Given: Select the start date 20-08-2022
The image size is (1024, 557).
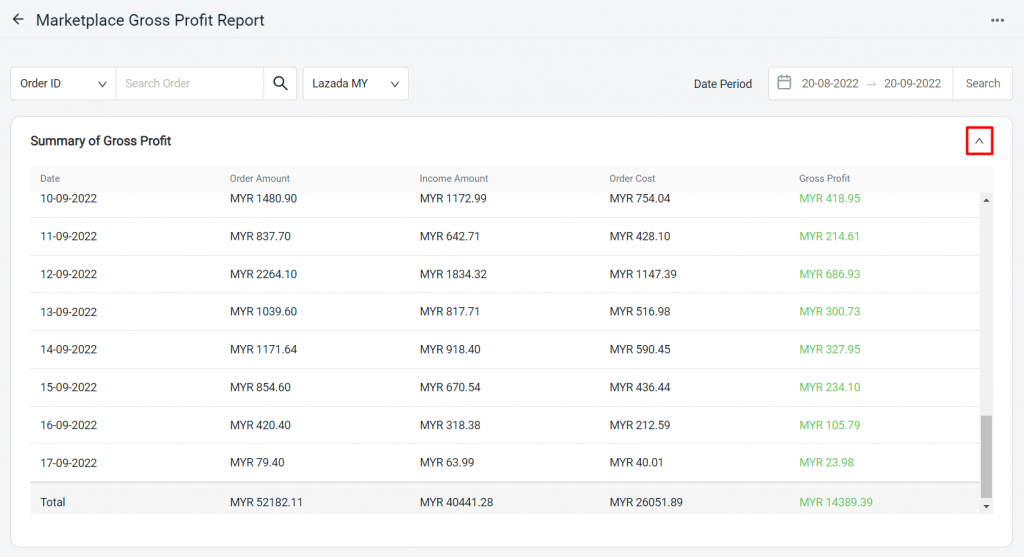Looking at the screenshot, I should click(x=830, y=84).
